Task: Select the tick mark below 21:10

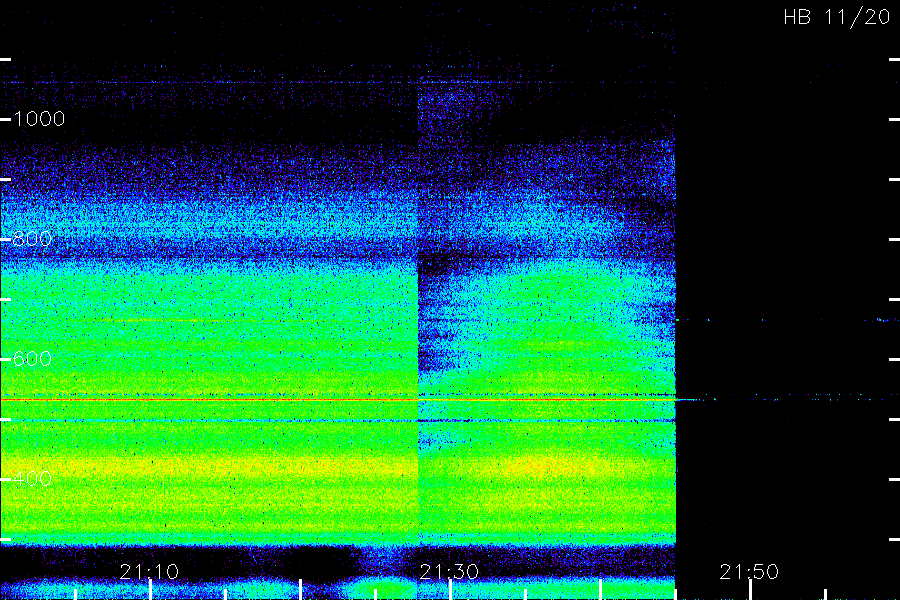Action: pyautogui.click(x=150, y=590)
